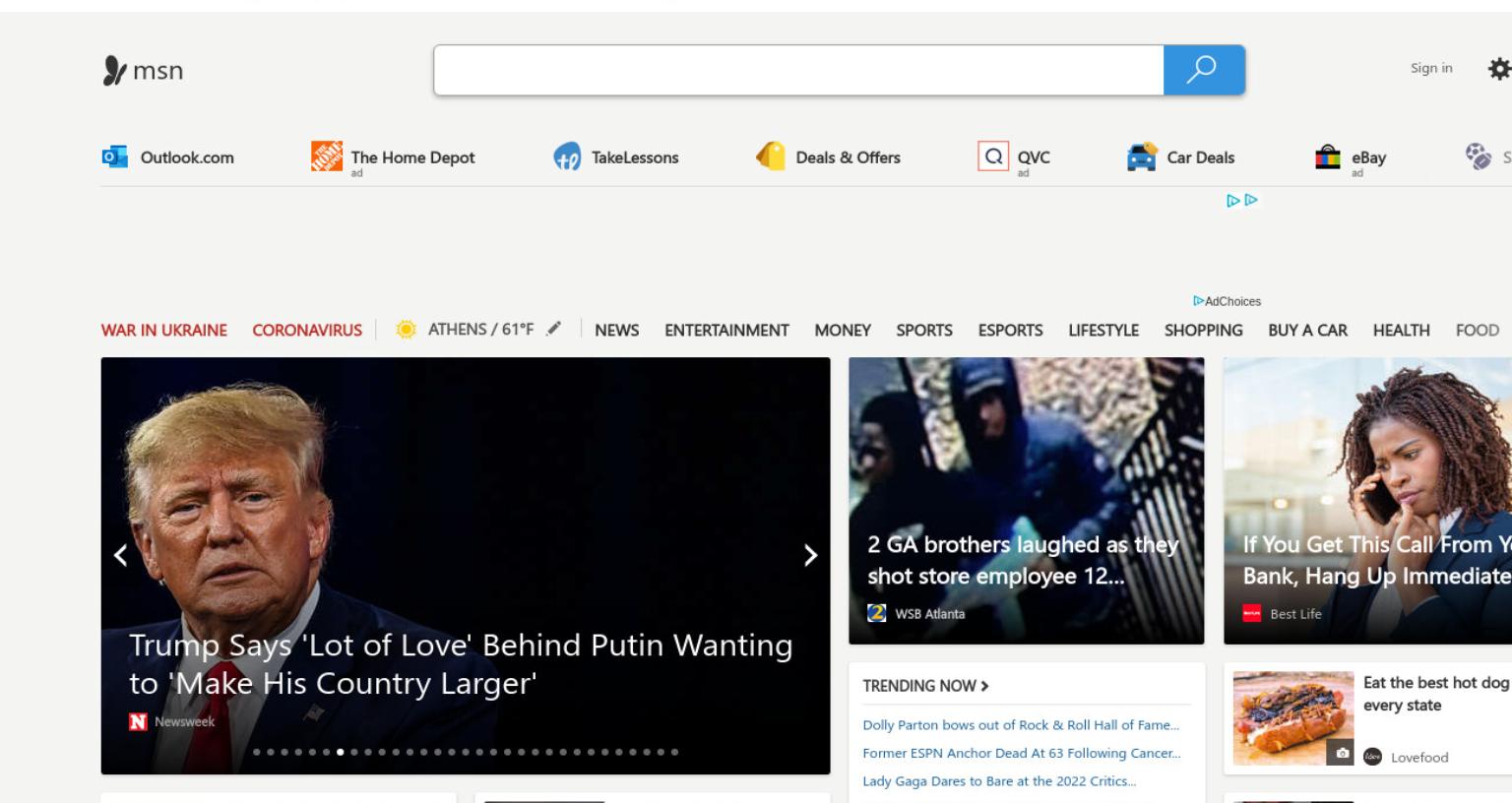Click the MSN butterfly logo
1512x803 pixels.
tap(114, 71)
